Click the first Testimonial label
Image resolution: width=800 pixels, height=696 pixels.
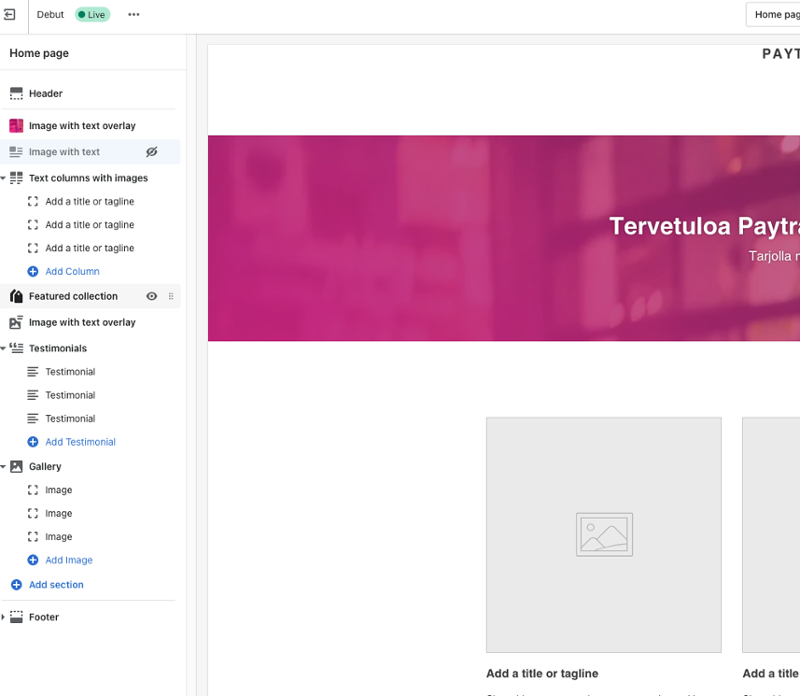[x=70, y=371]
